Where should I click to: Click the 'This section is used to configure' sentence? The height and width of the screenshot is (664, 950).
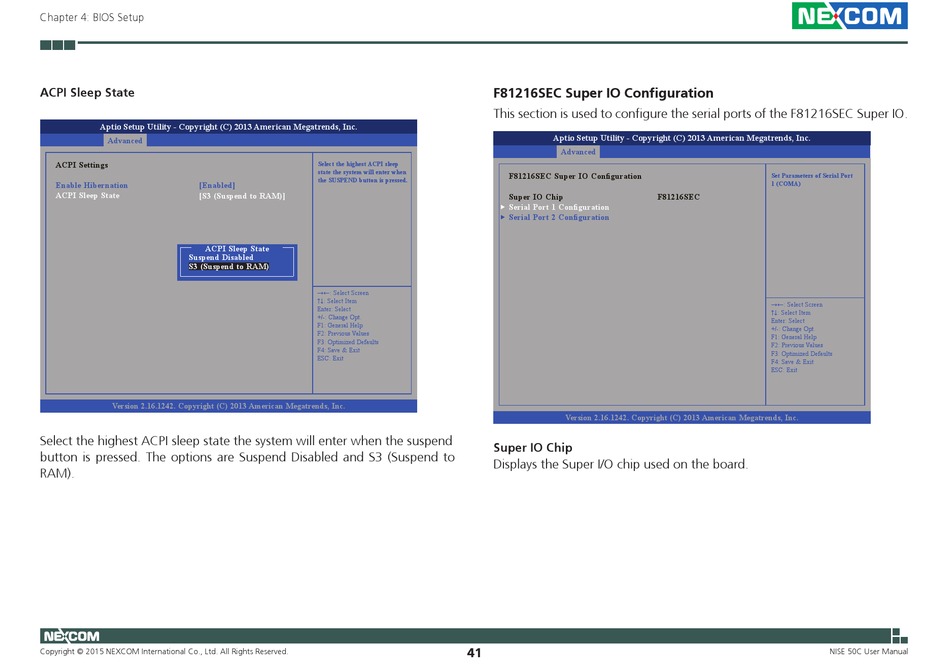[700, 114]
